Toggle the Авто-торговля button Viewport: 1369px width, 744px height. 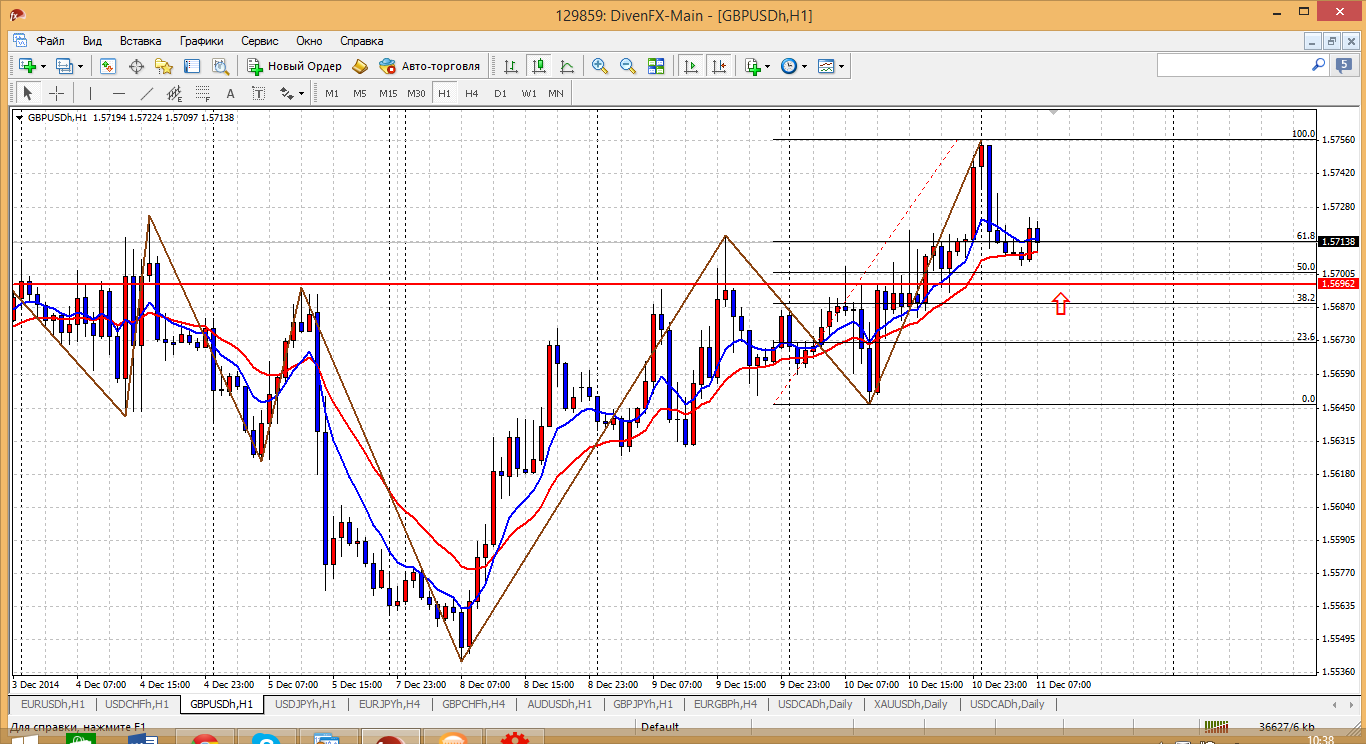coord(429,66)
